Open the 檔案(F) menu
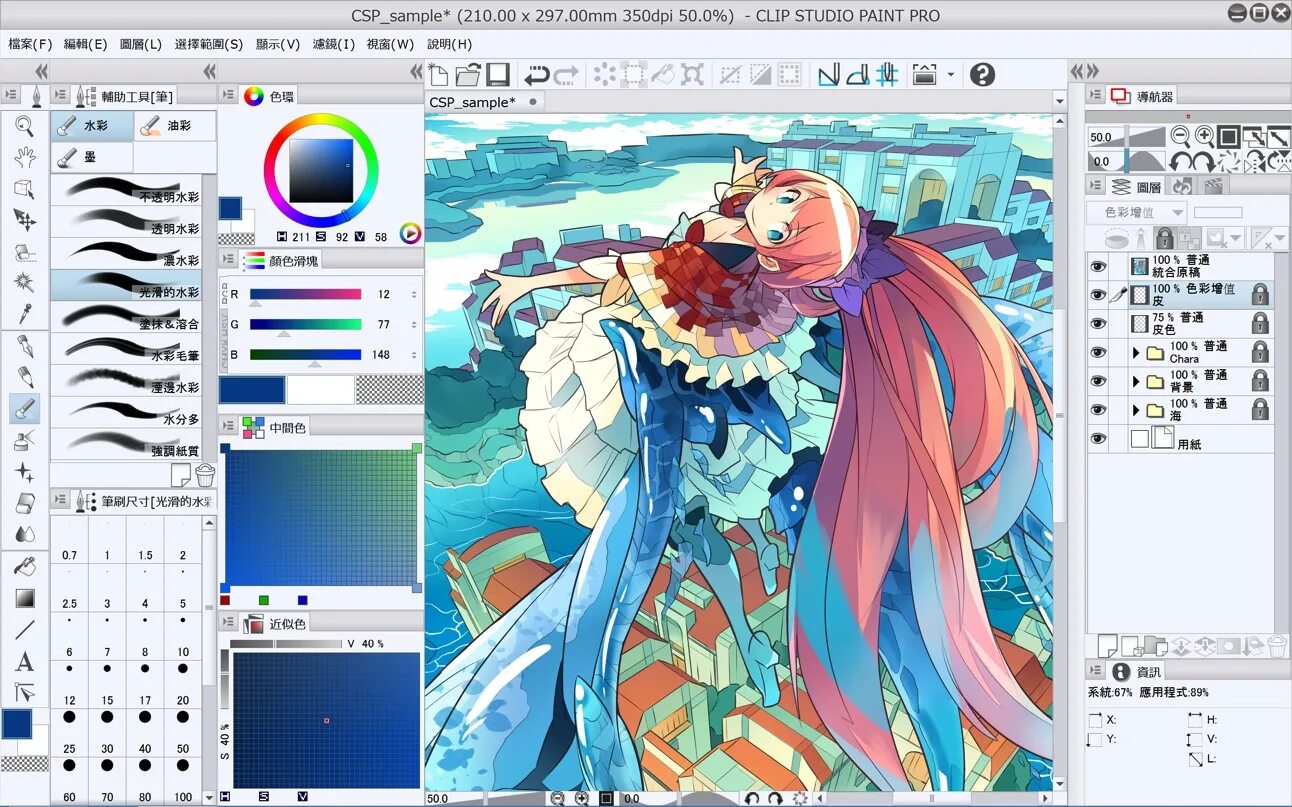Screen dimensions: 1292x807 coord(30,44)
